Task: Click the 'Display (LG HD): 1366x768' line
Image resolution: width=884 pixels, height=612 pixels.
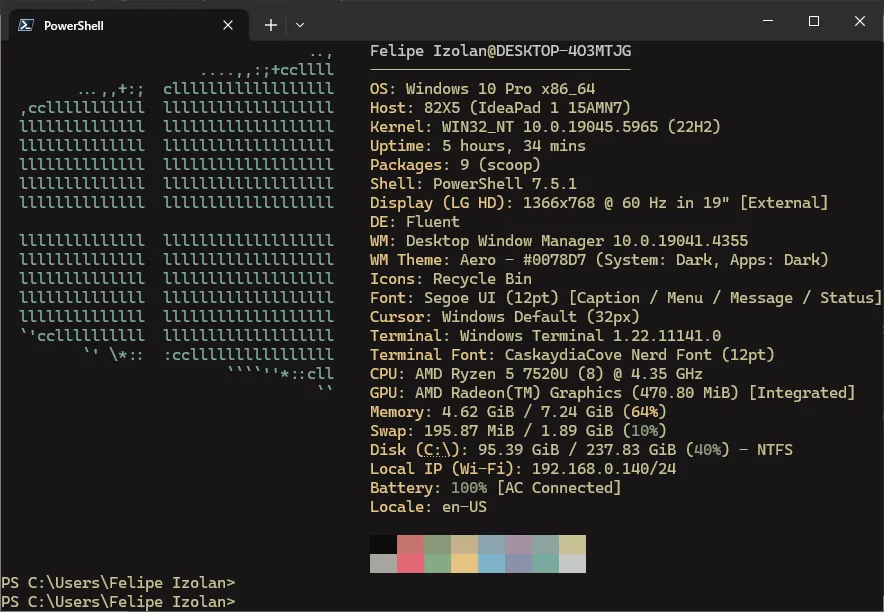Action: (x=599, y=203)
